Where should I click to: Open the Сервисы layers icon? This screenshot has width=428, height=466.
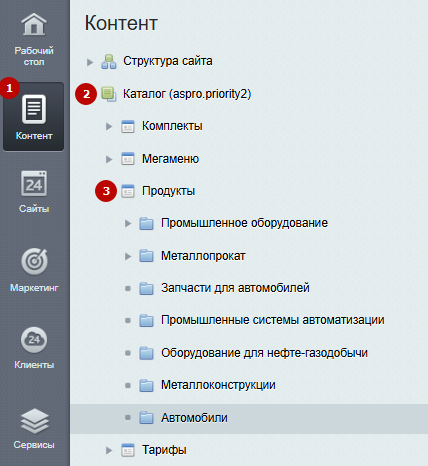[34, 421]
